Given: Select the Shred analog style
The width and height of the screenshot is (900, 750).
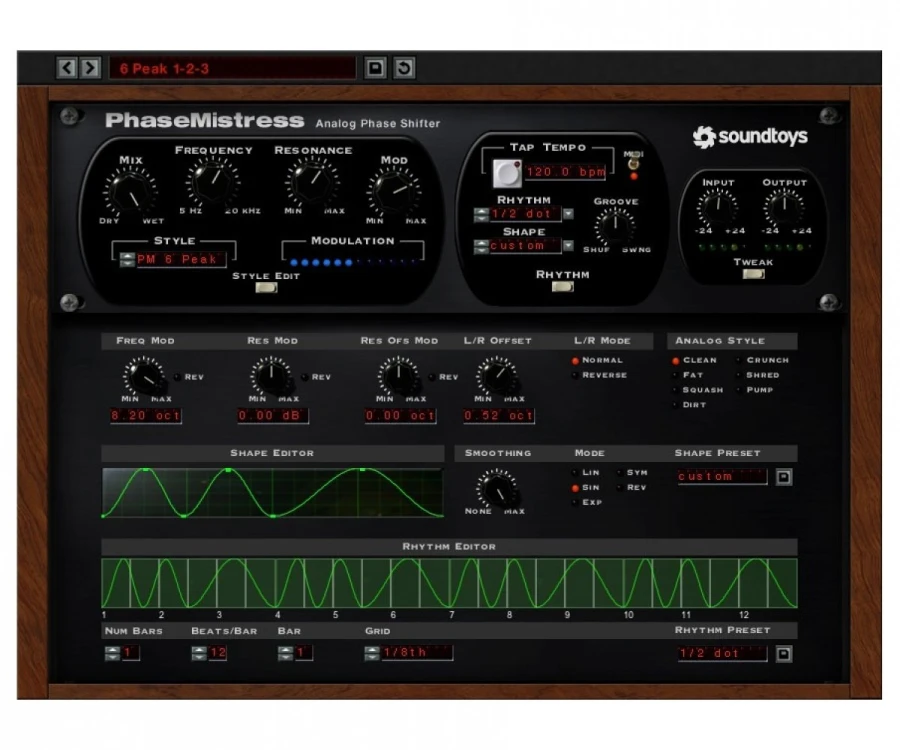Looking at the screenshot, I should (x=739, y=375).
